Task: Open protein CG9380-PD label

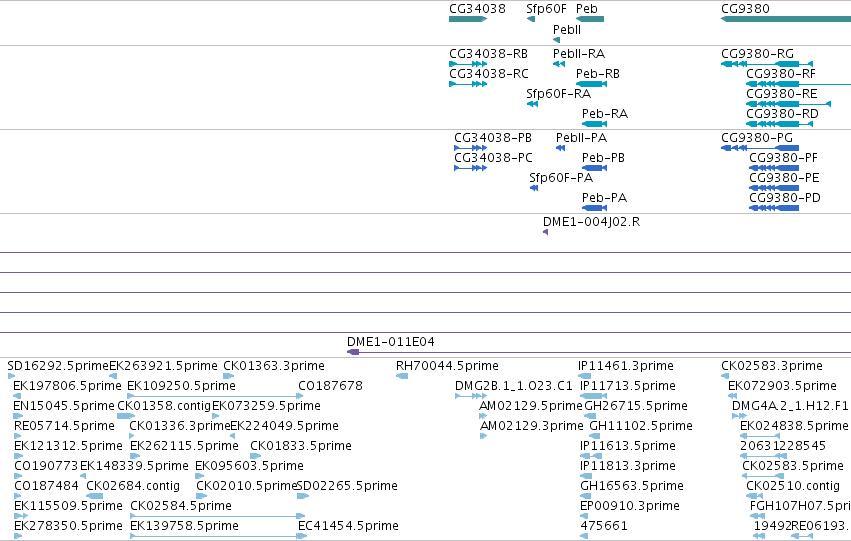Action: point(785,198)
